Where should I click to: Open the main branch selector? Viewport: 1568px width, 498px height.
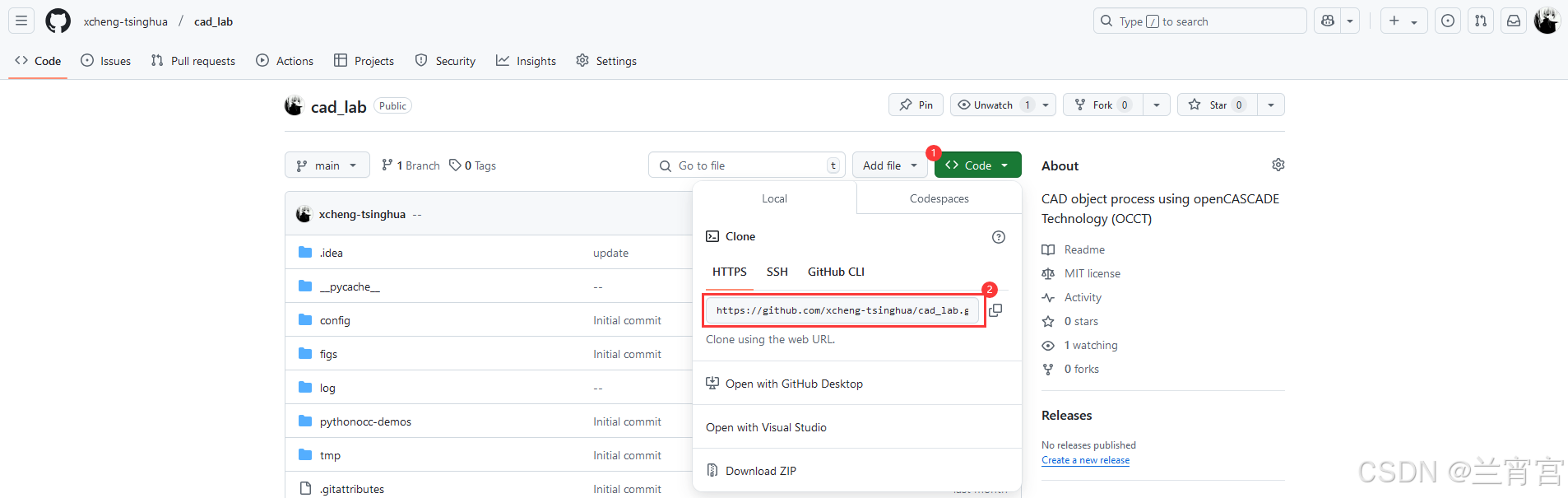pyautogui.click(x=327, y=165)
